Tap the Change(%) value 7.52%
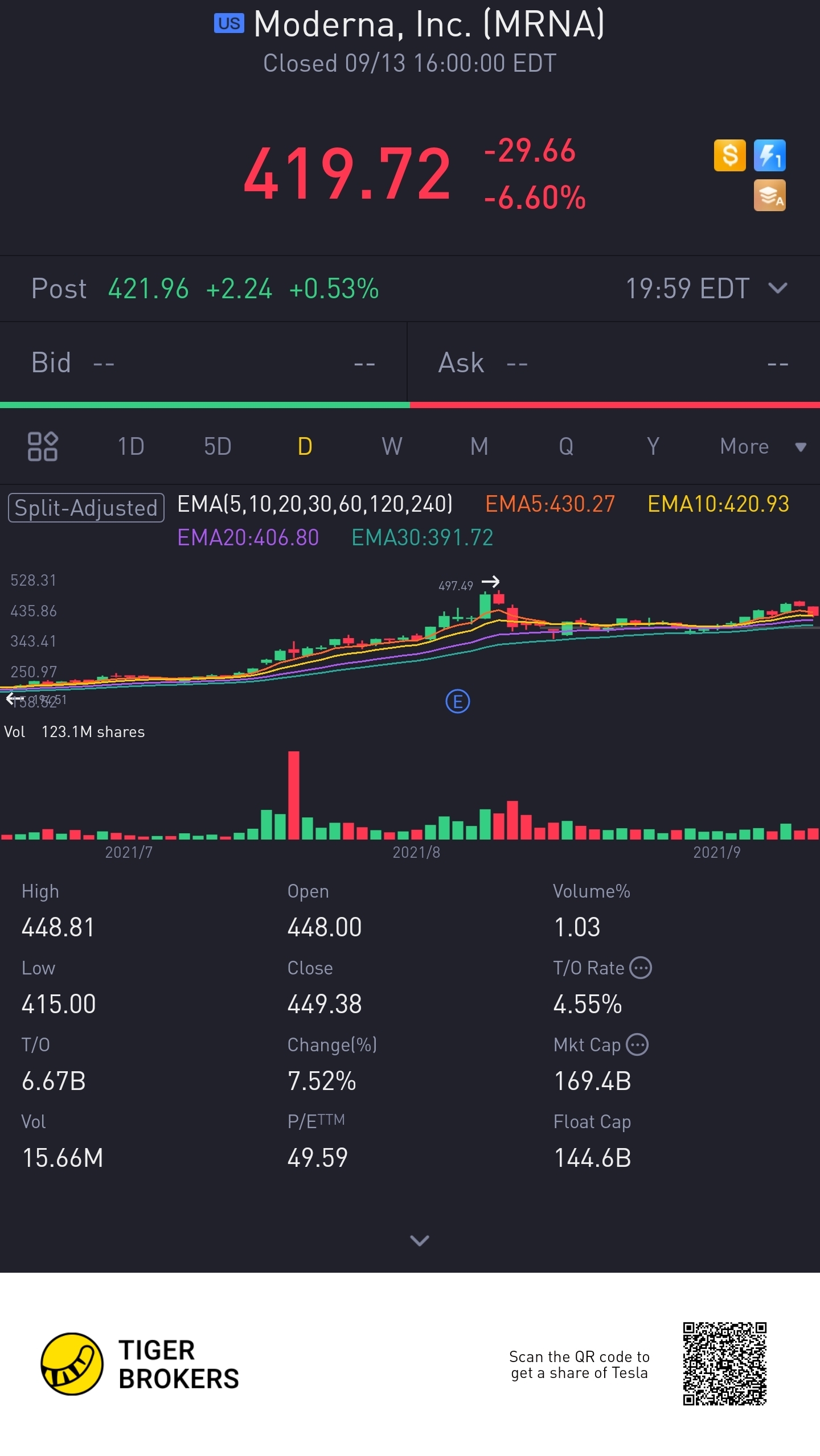 click(322, 1081)
